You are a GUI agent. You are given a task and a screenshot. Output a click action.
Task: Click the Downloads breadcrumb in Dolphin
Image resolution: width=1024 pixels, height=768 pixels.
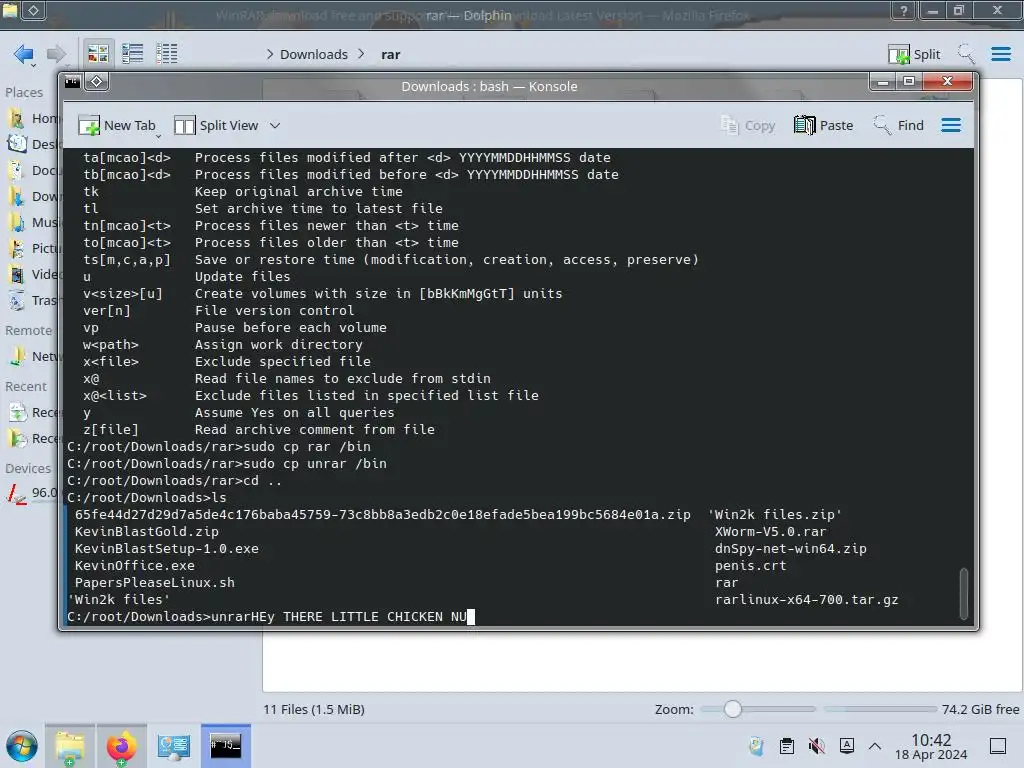(x=313, y=54)
